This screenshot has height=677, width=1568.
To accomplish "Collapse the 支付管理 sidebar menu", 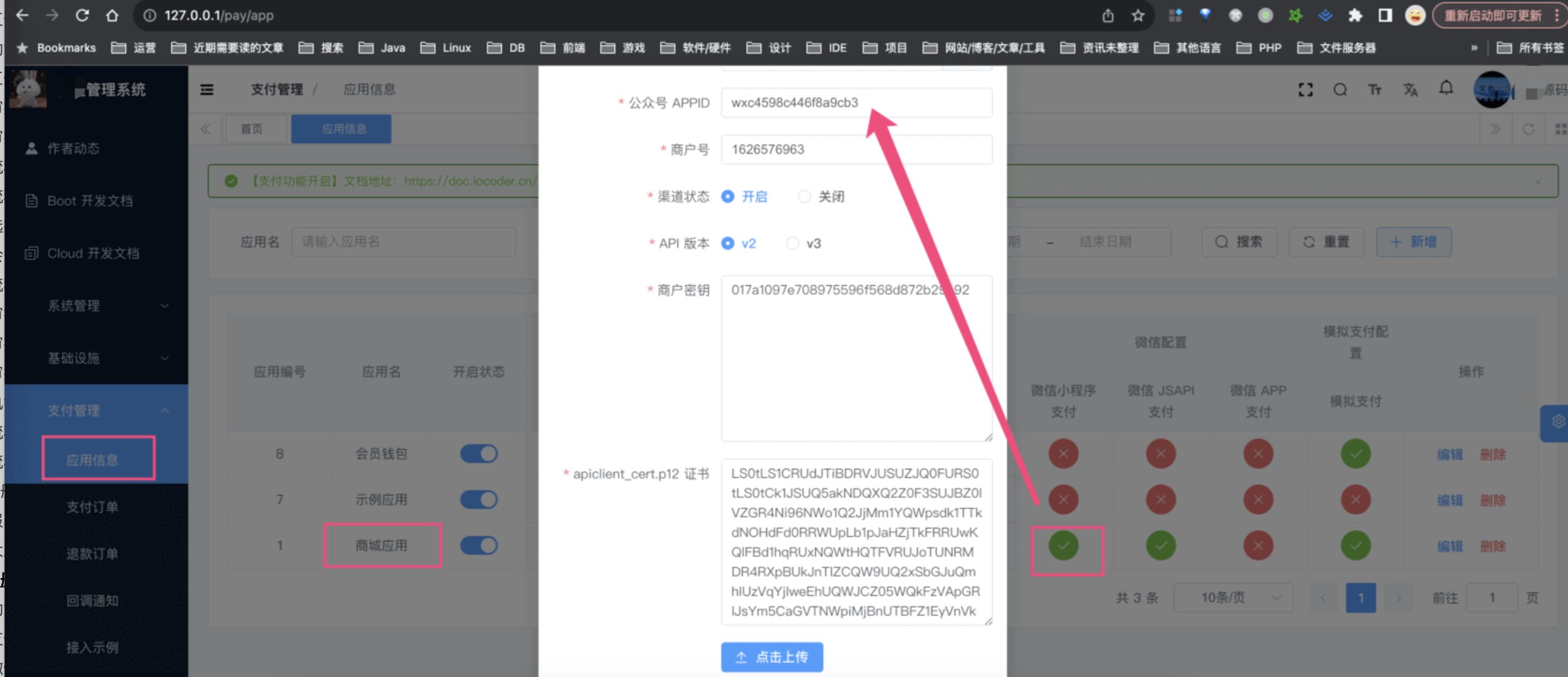I will click(x=98, y=411).
